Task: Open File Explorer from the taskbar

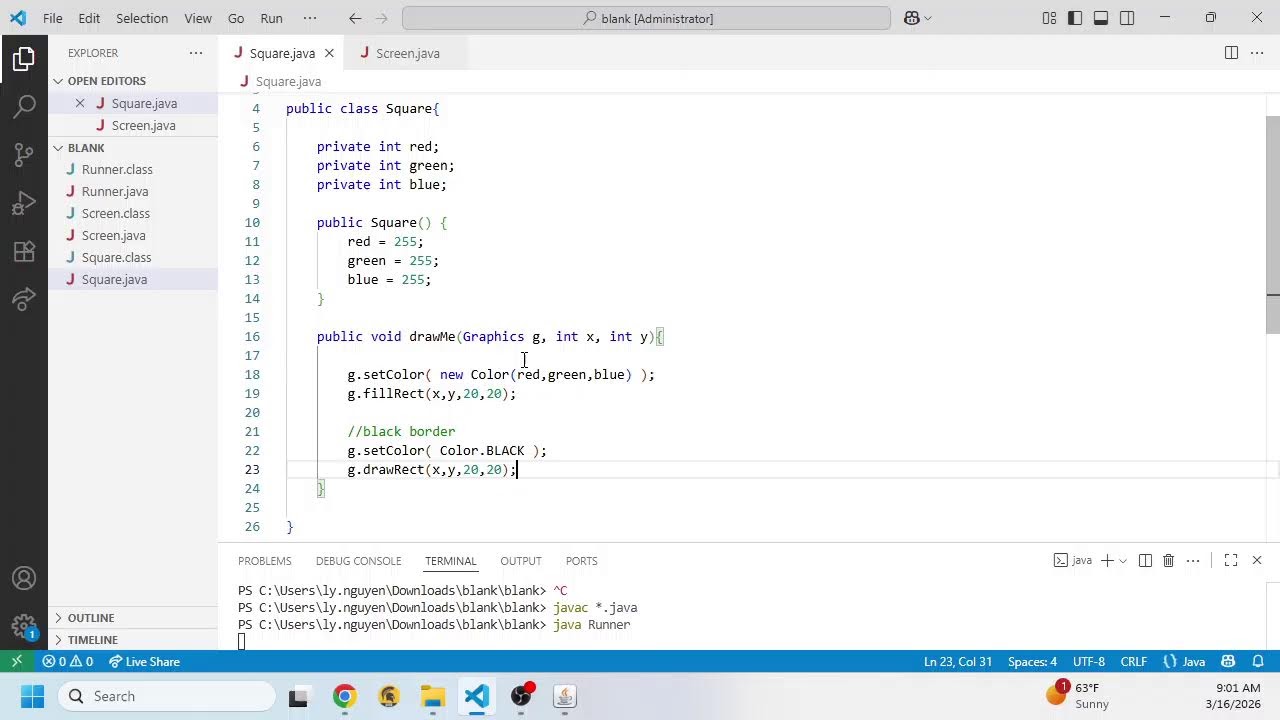Action: (432, 696)
